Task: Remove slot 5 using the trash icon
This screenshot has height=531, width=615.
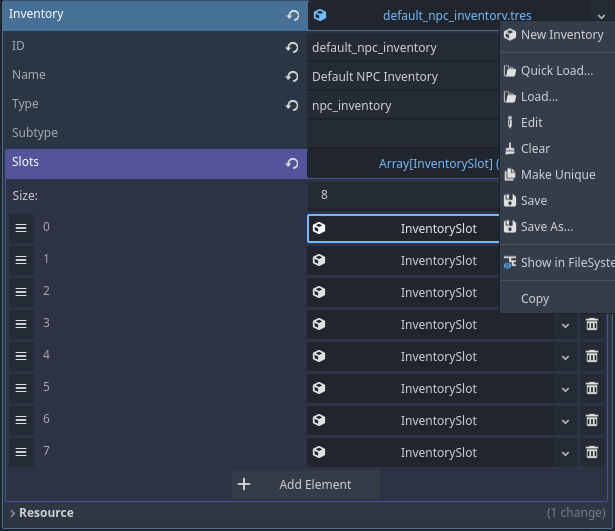Action: pyautogui.click(x=592, y=388)
